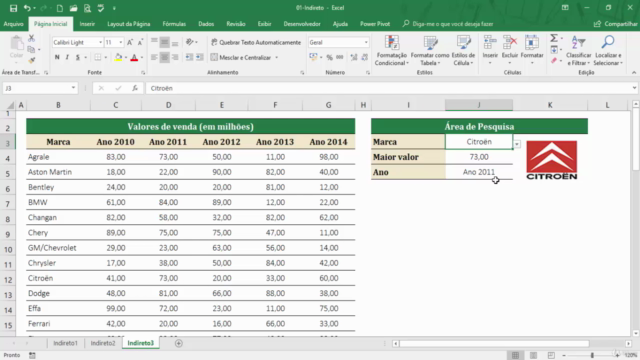Decrease indent

tap(189, 58)
